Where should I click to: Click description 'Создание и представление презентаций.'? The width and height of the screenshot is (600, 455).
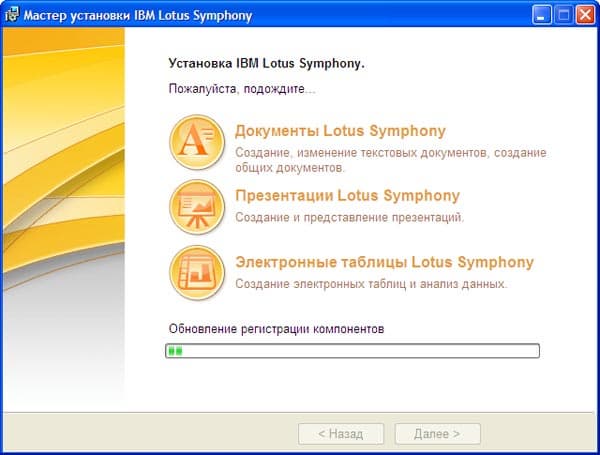(349, 217)
